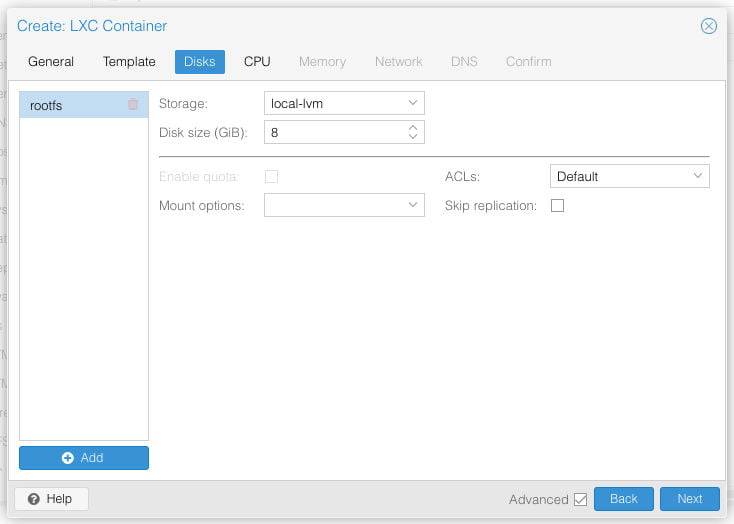734x524 pixels.
Task: Increase disk size with up arrow
Action: click(413, 127)
